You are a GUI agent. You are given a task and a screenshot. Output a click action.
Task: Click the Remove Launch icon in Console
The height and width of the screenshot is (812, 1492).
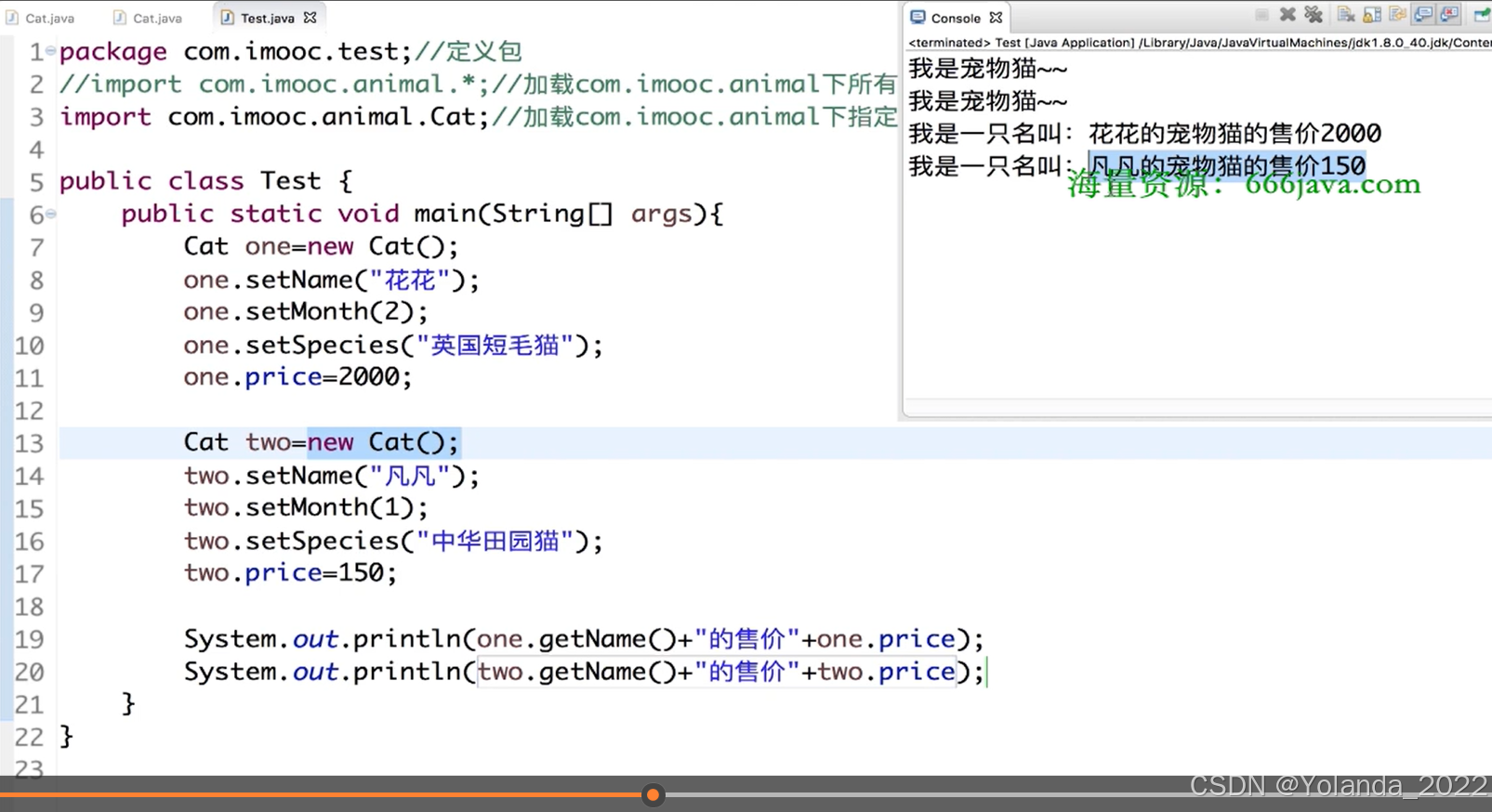click(x=1287, y=15)
